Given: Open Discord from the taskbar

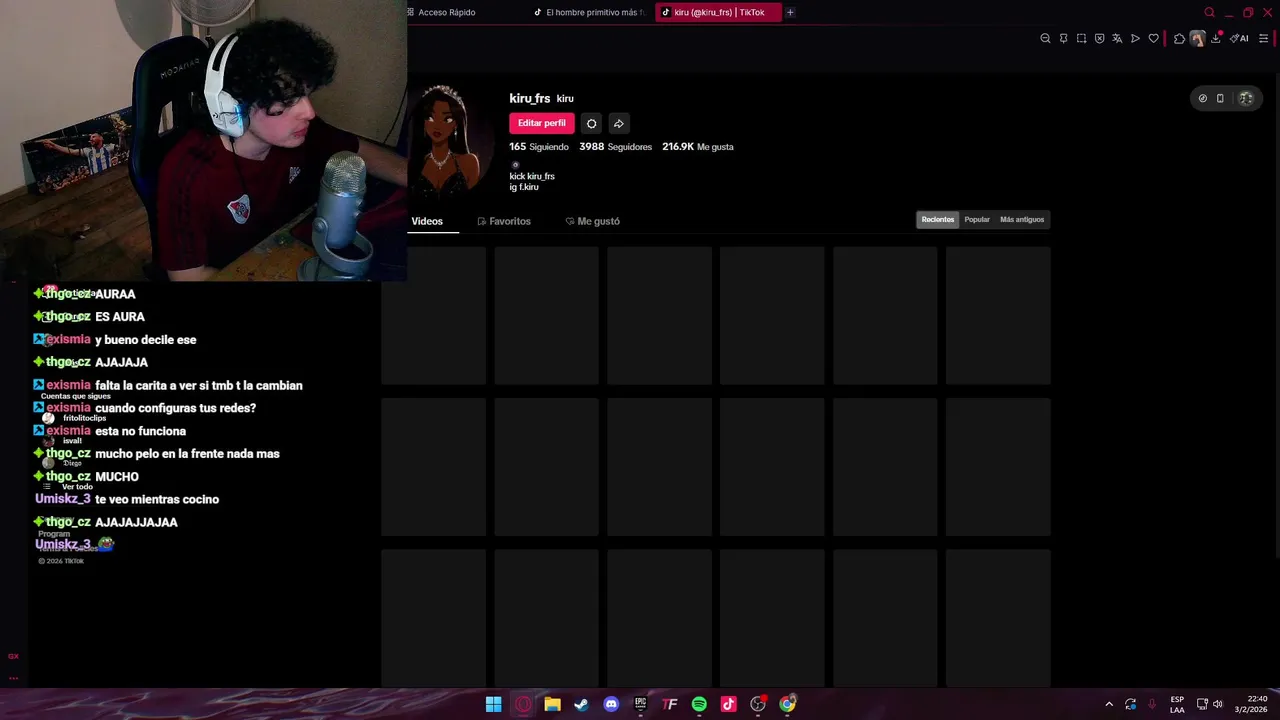Looking at the screenshot, I should [x=611, y=704].
